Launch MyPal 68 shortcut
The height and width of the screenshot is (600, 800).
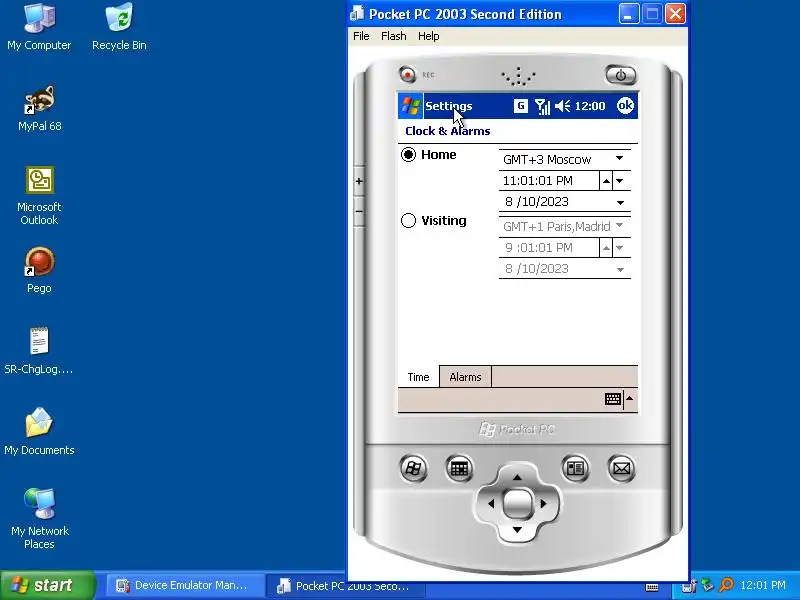coord(39,109)
